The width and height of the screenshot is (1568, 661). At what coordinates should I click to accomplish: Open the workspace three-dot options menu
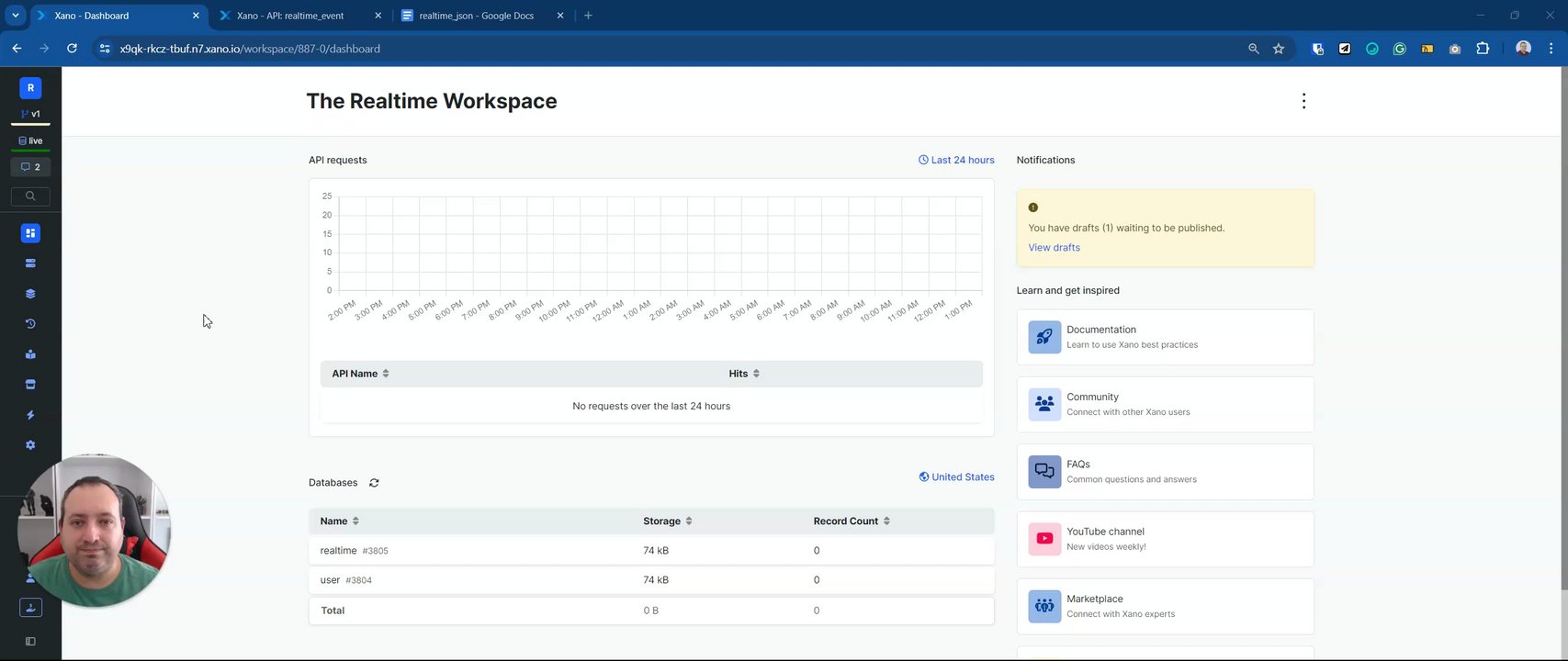coord(1303,101)
